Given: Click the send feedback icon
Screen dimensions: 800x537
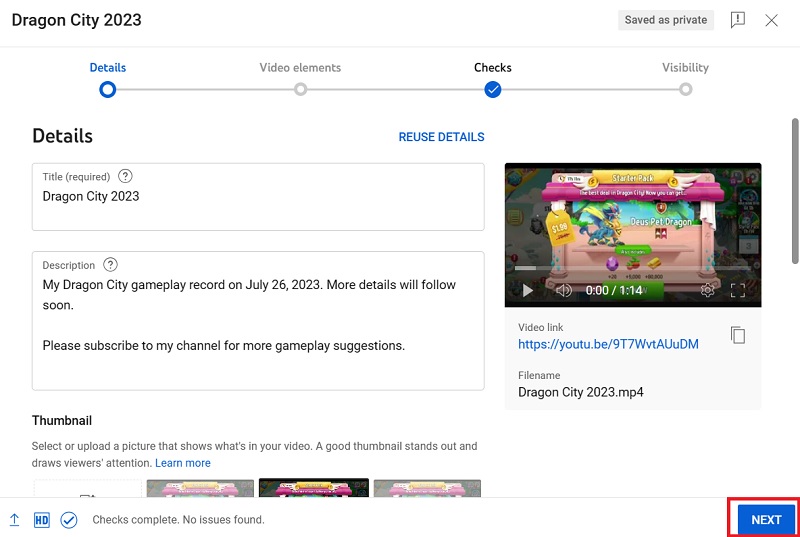Looking at the screenshot, I should [x=738, y=20].
